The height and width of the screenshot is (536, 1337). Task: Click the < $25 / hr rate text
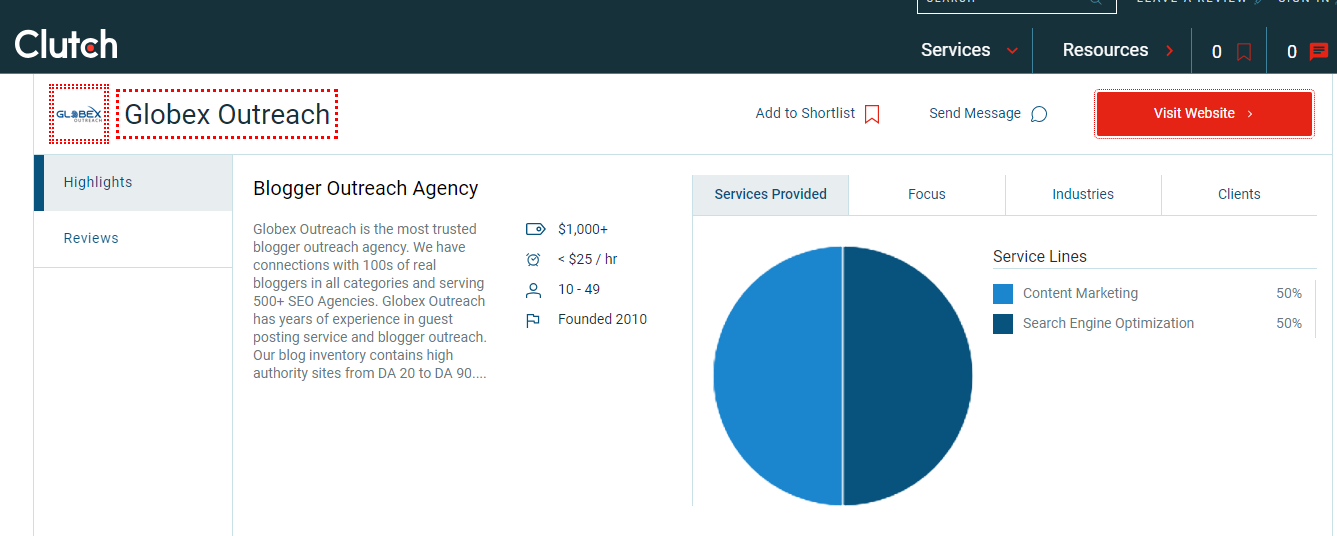587,259
